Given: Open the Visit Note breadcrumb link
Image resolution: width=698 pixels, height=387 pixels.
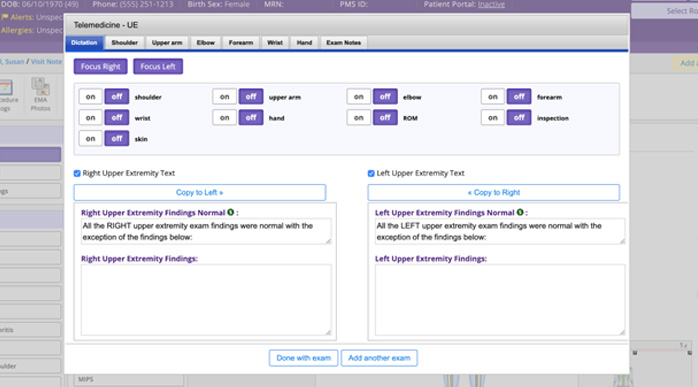Looking at the screenshot, I should click(46, 61).
